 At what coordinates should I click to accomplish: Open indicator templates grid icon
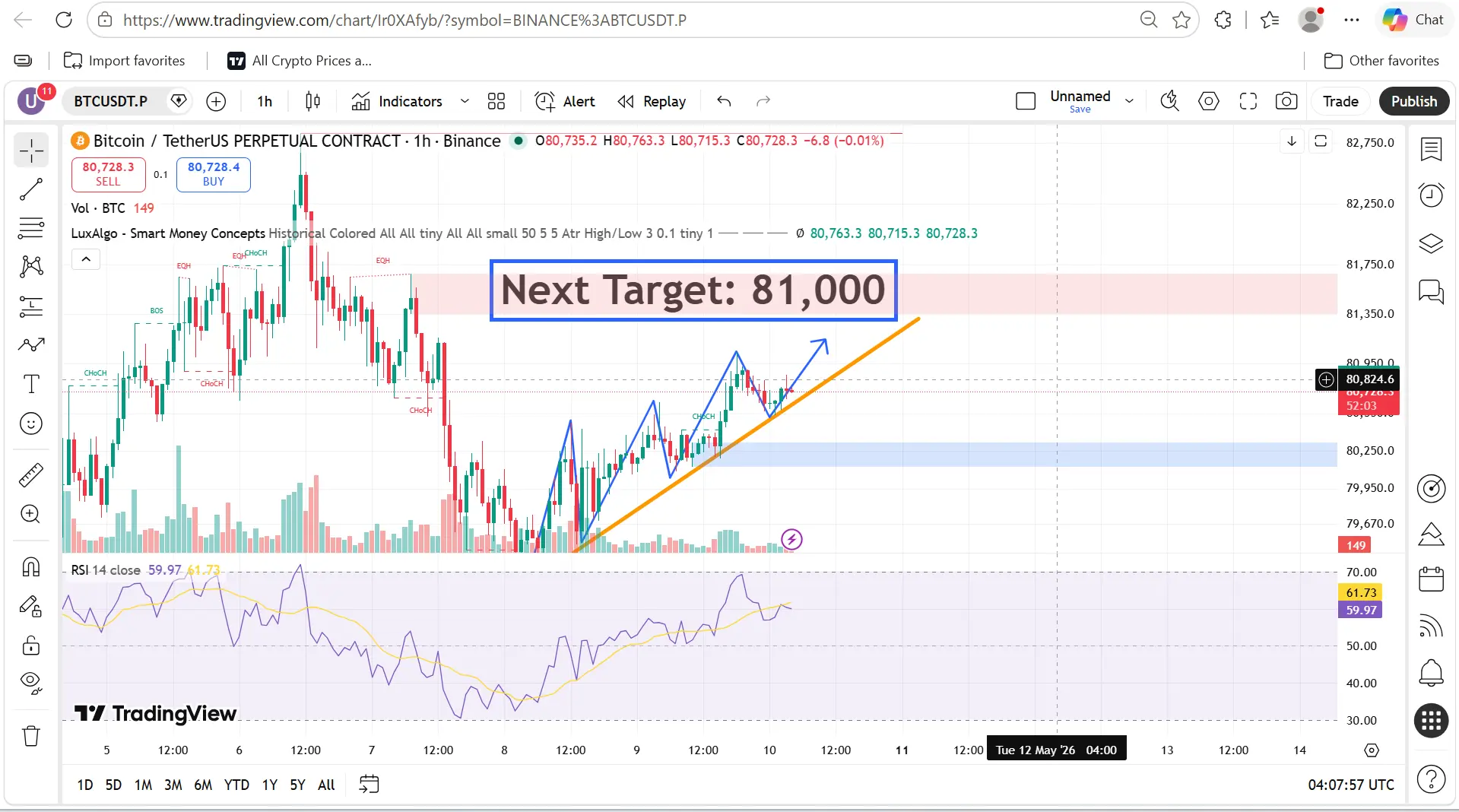click(x=496, y=101)
